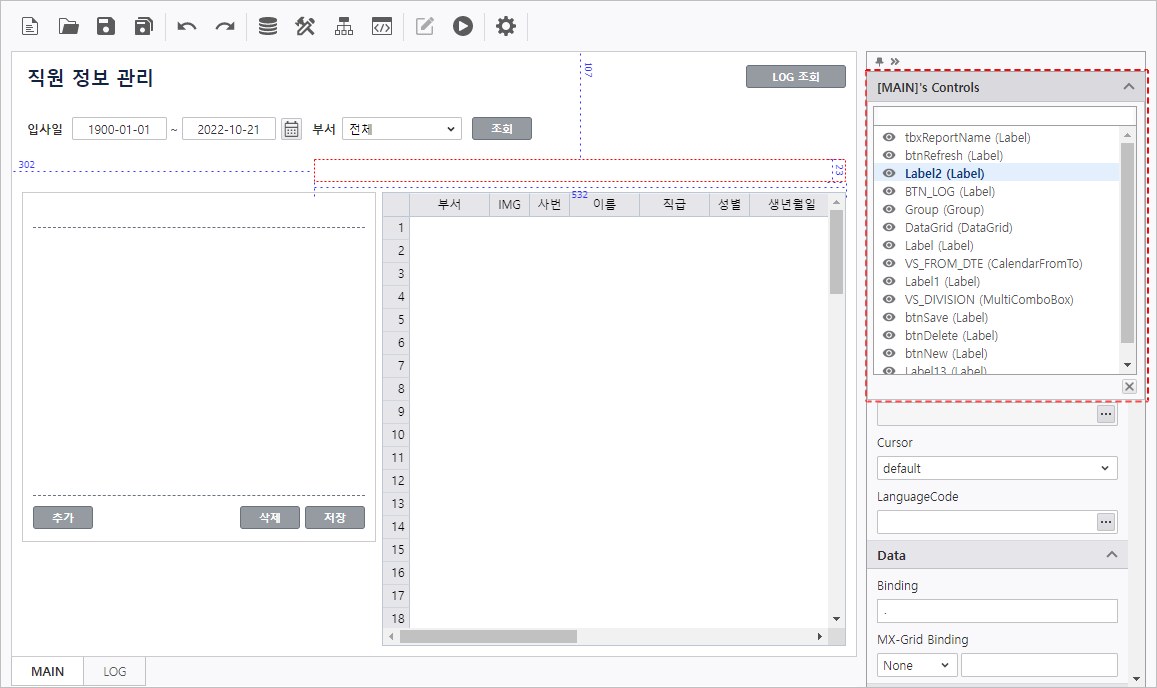Collapse the Data section in properties
The width and height of the screenshot is (1157, 688).
pyautogui.click(x=1111, y=555)
